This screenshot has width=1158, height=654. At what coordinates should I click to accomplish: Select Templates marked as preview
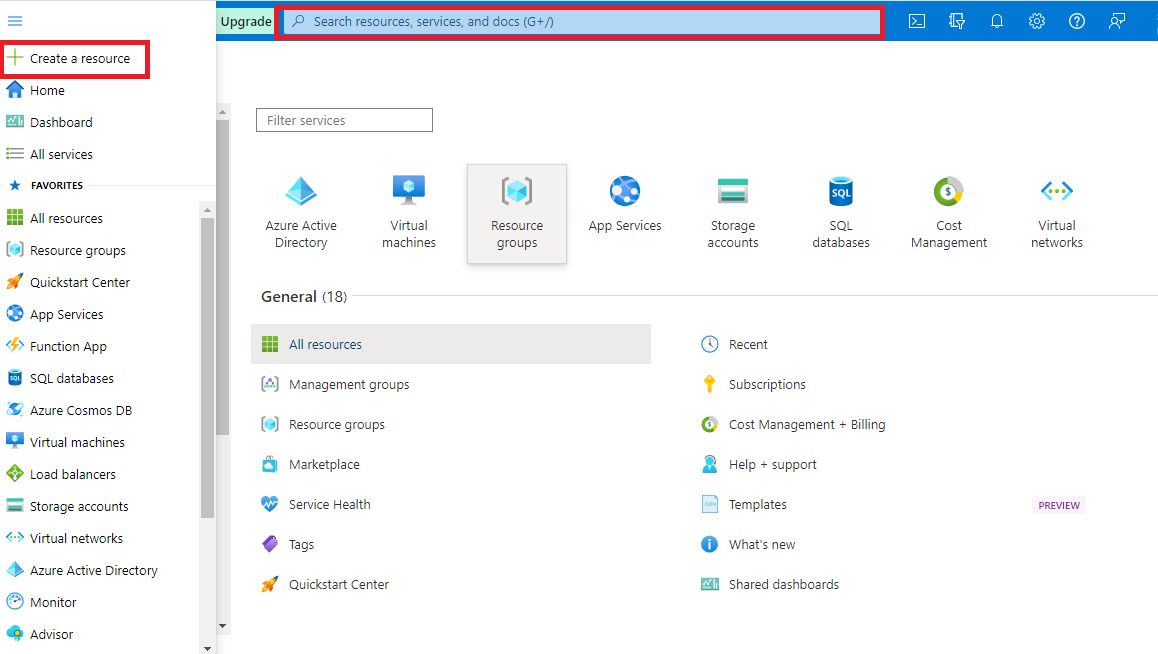click(756, 504)
